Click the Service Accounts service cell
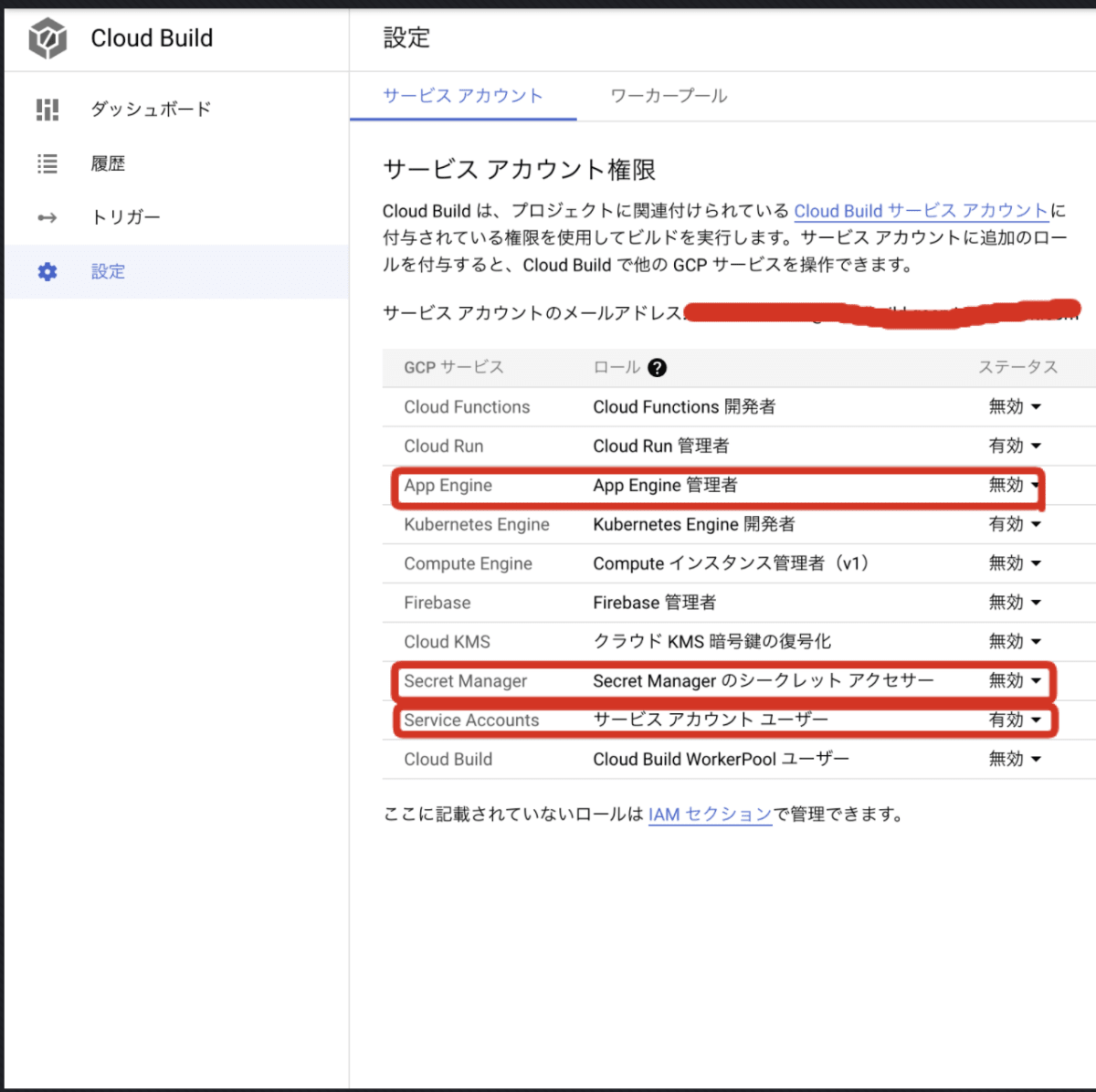 click(x=471, y=721)
